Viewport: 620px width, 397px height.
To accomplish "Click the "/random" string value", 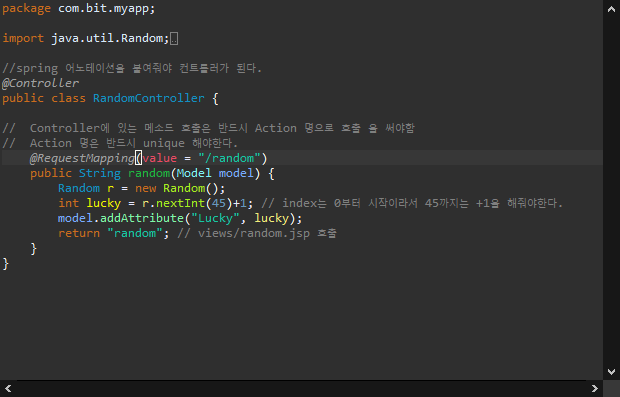I will coord(229,158).
